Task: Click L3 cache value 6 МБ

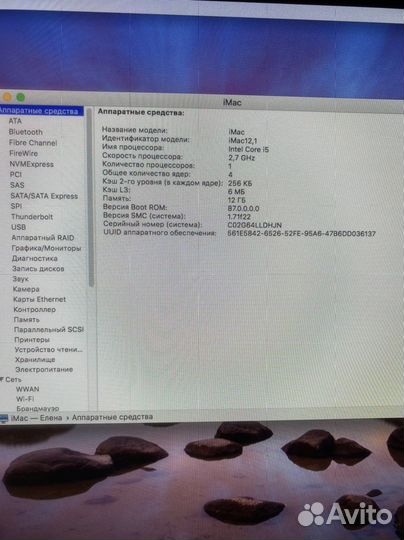Action: click(x=236, y=191)
